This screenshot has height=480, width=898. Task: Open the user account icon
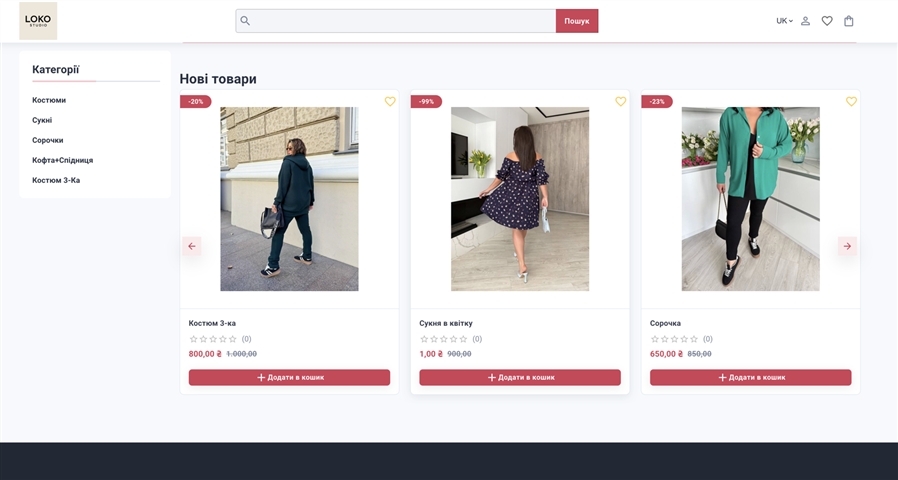[x=805, y=21]
